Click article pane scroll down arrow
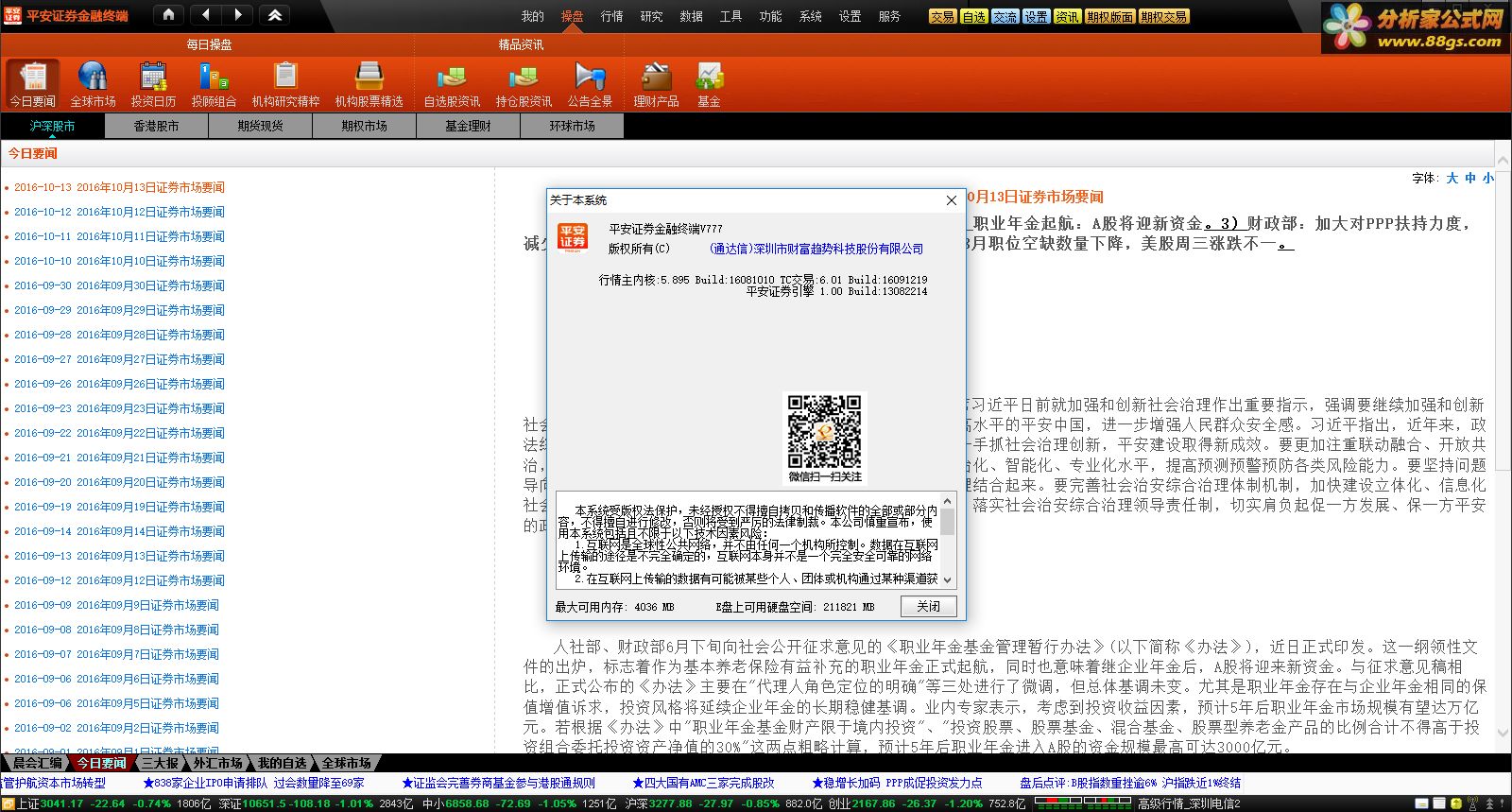This screenshot has width=1512, height=812. point(1503,732)
